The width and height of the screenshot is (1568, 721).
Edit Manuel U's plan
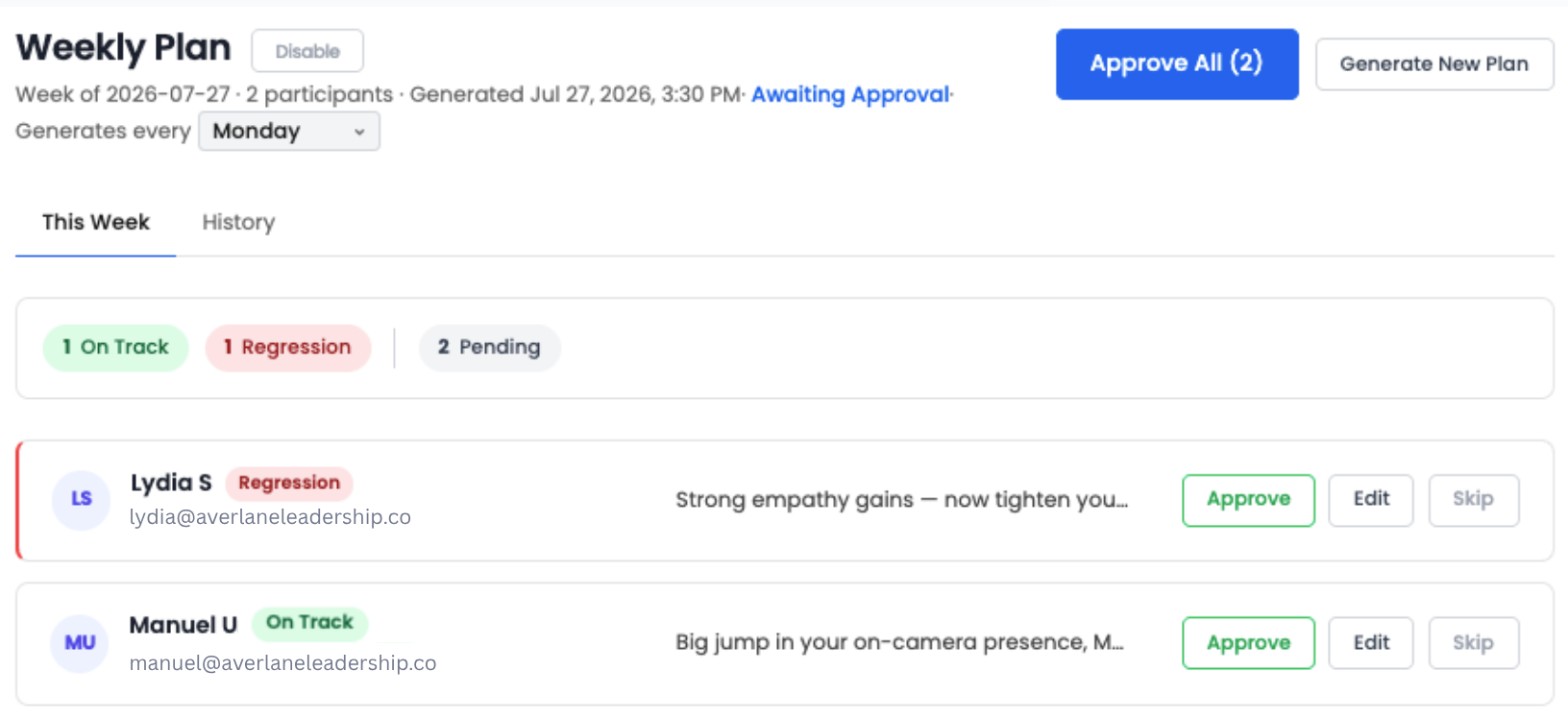pyautogui.click(x=1371, y=643)
